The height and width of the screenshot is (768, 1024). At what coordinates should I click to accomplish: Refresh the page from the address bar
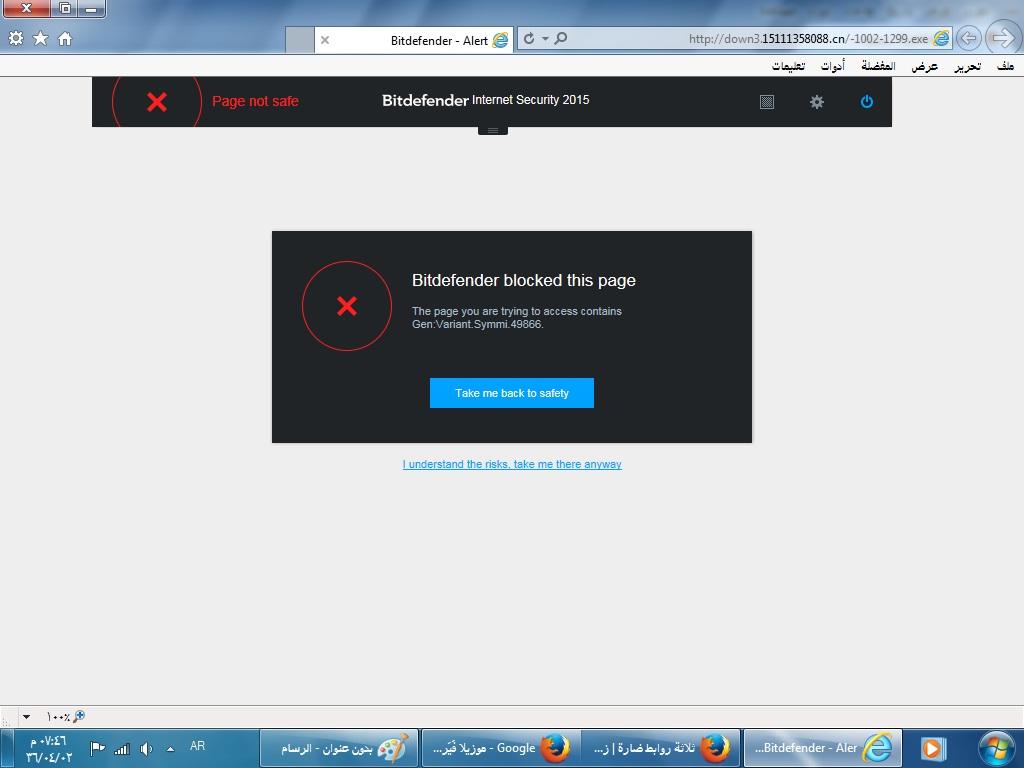(x=529, y=39)
